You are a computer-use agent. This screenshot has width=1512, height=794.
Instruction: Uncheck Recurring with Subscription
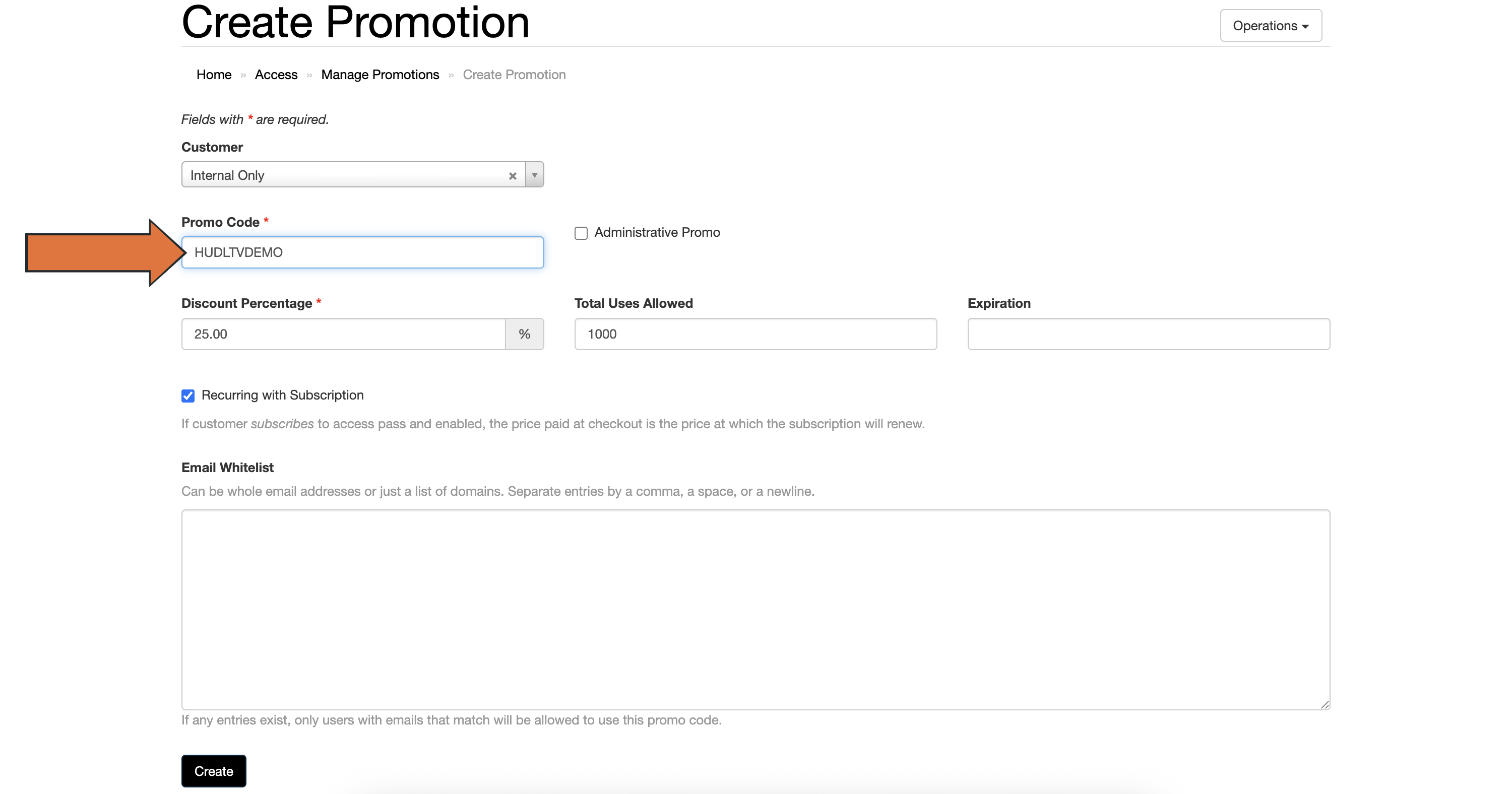click(188, 395)
